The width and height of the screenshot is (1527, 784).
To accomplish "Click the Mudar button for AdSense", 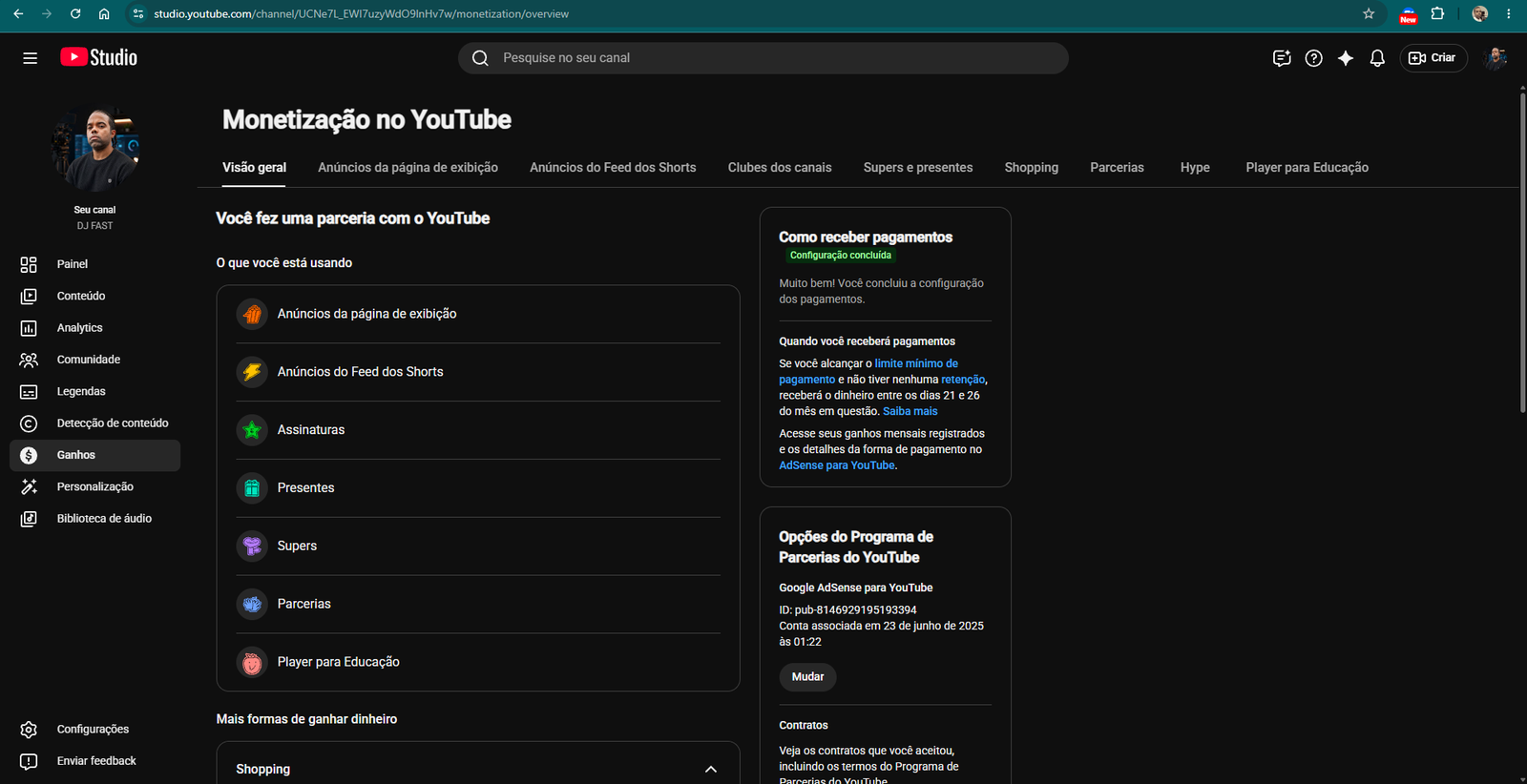I will 807,677.
